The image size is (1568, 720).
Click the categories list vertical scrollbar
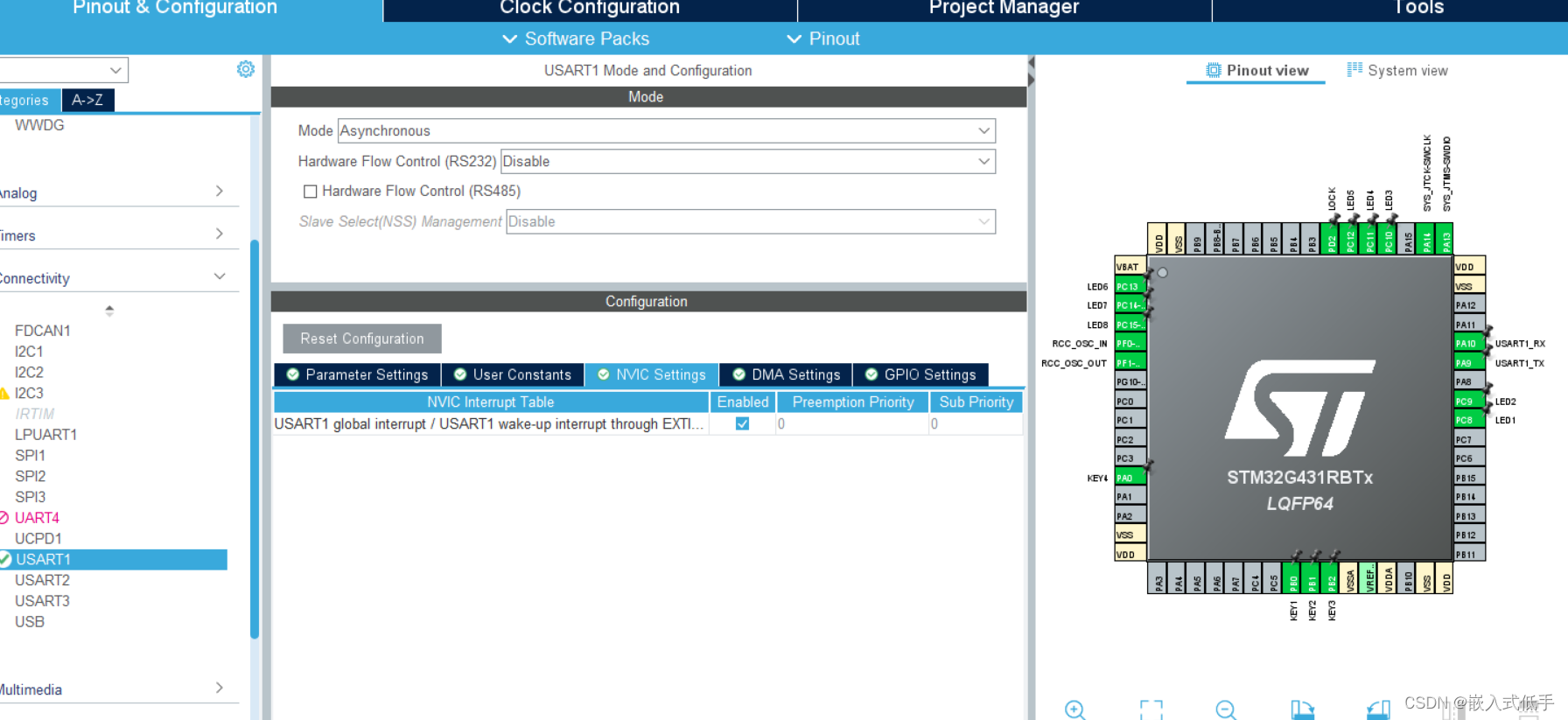(x=255, y=437)
